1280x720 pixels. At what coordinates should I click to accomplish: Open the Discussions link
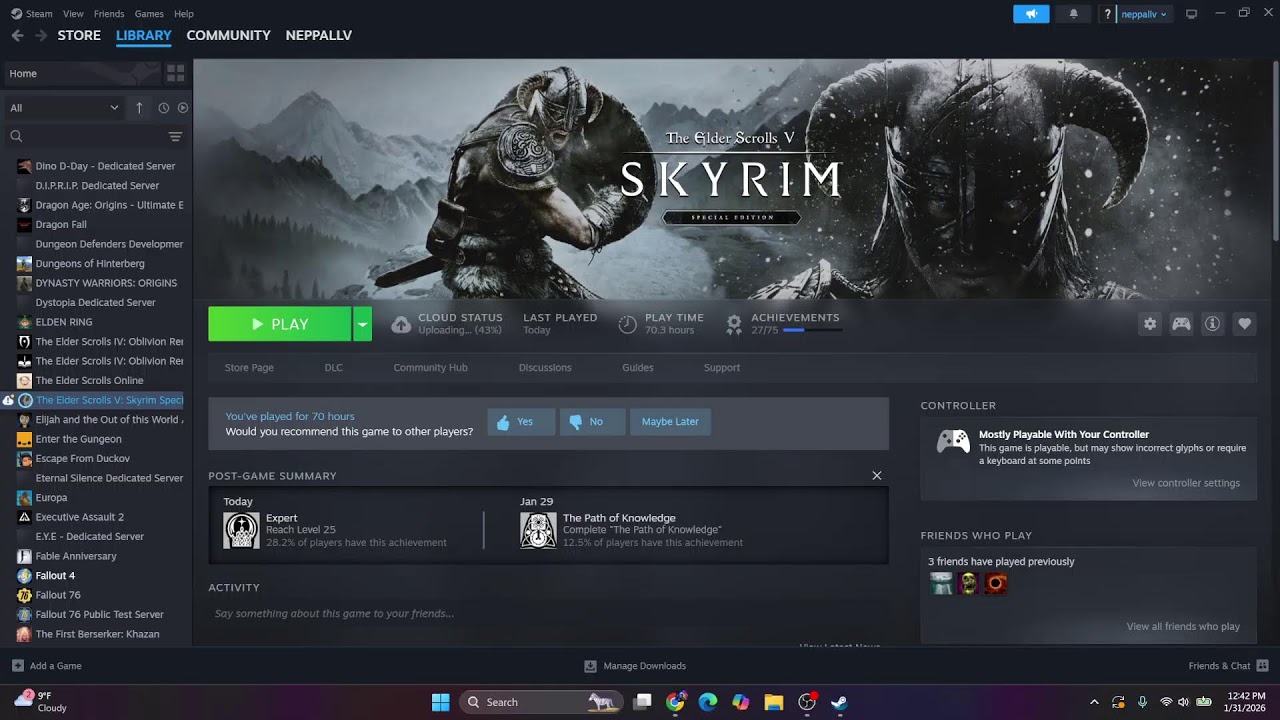coord(545,367)
